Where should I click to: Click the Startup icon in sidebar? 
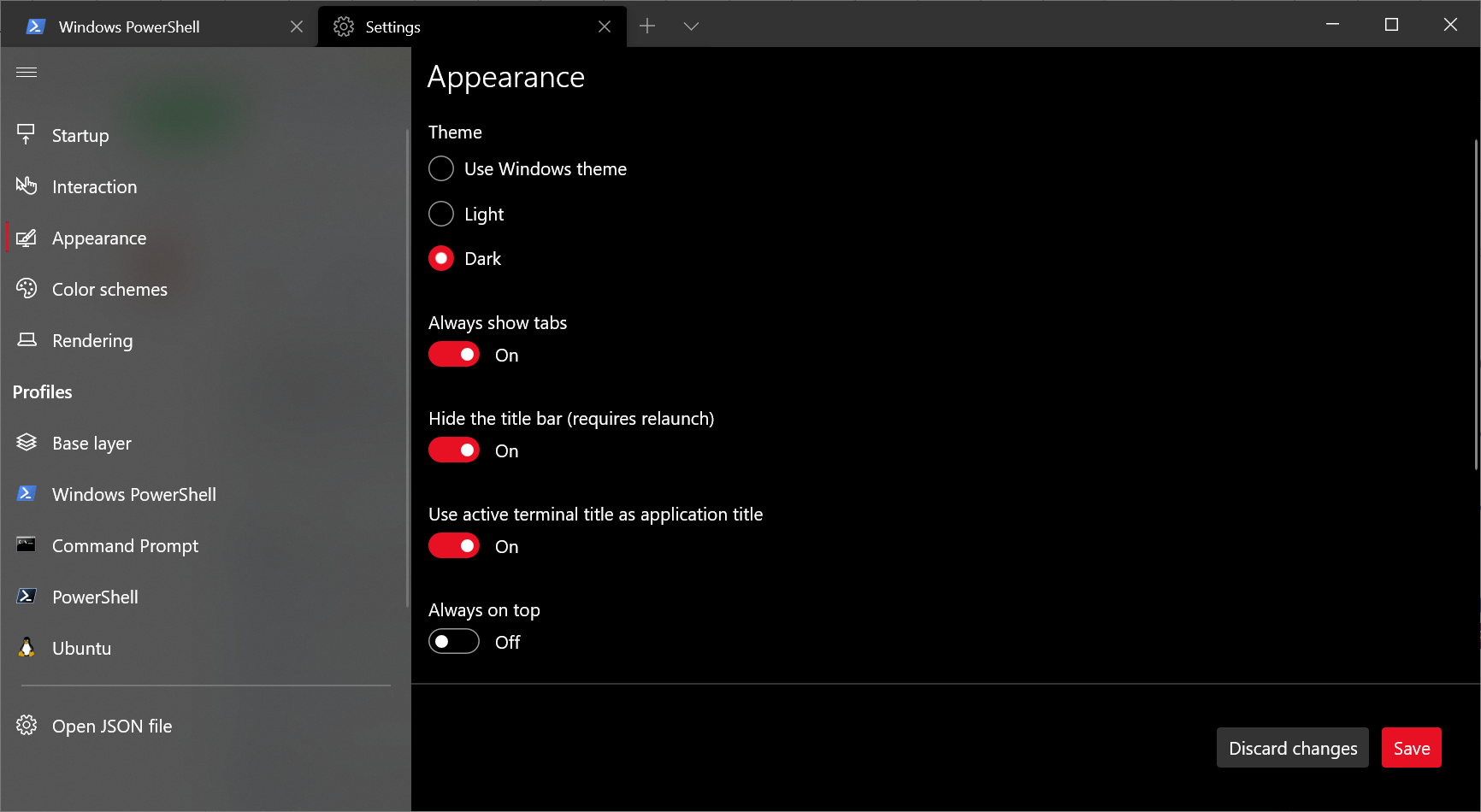pyautogui.click(x=27, y=134)
